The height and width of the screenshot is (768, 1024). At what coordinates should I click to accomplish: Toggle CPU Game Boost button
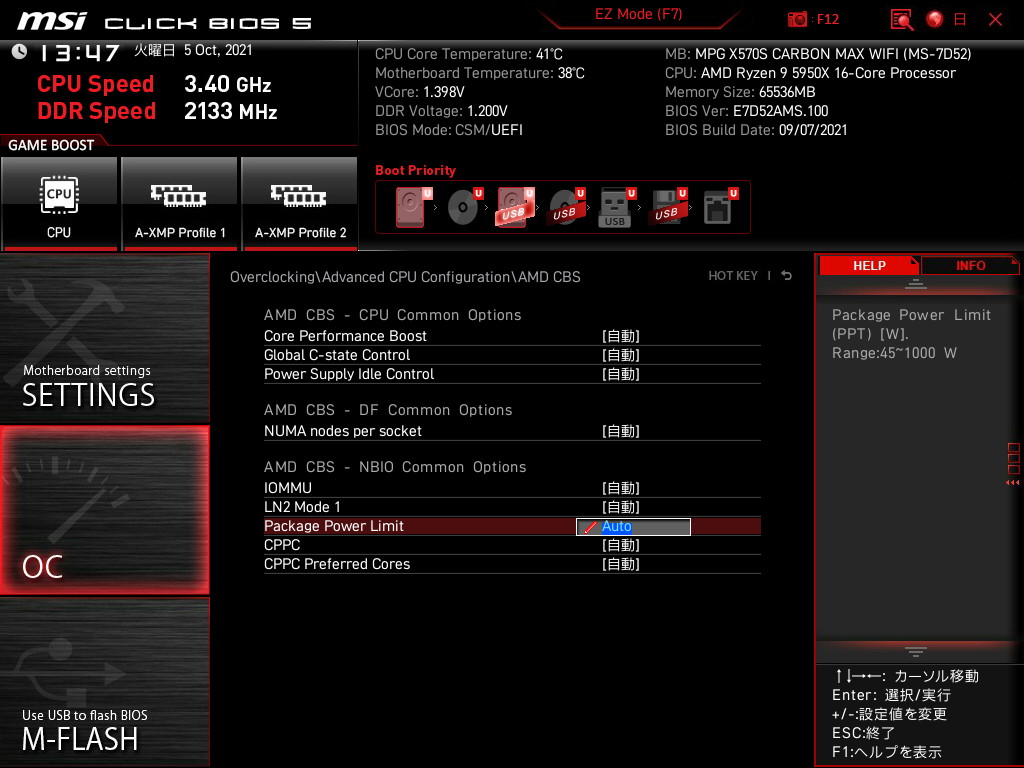(x=59, y=204)
